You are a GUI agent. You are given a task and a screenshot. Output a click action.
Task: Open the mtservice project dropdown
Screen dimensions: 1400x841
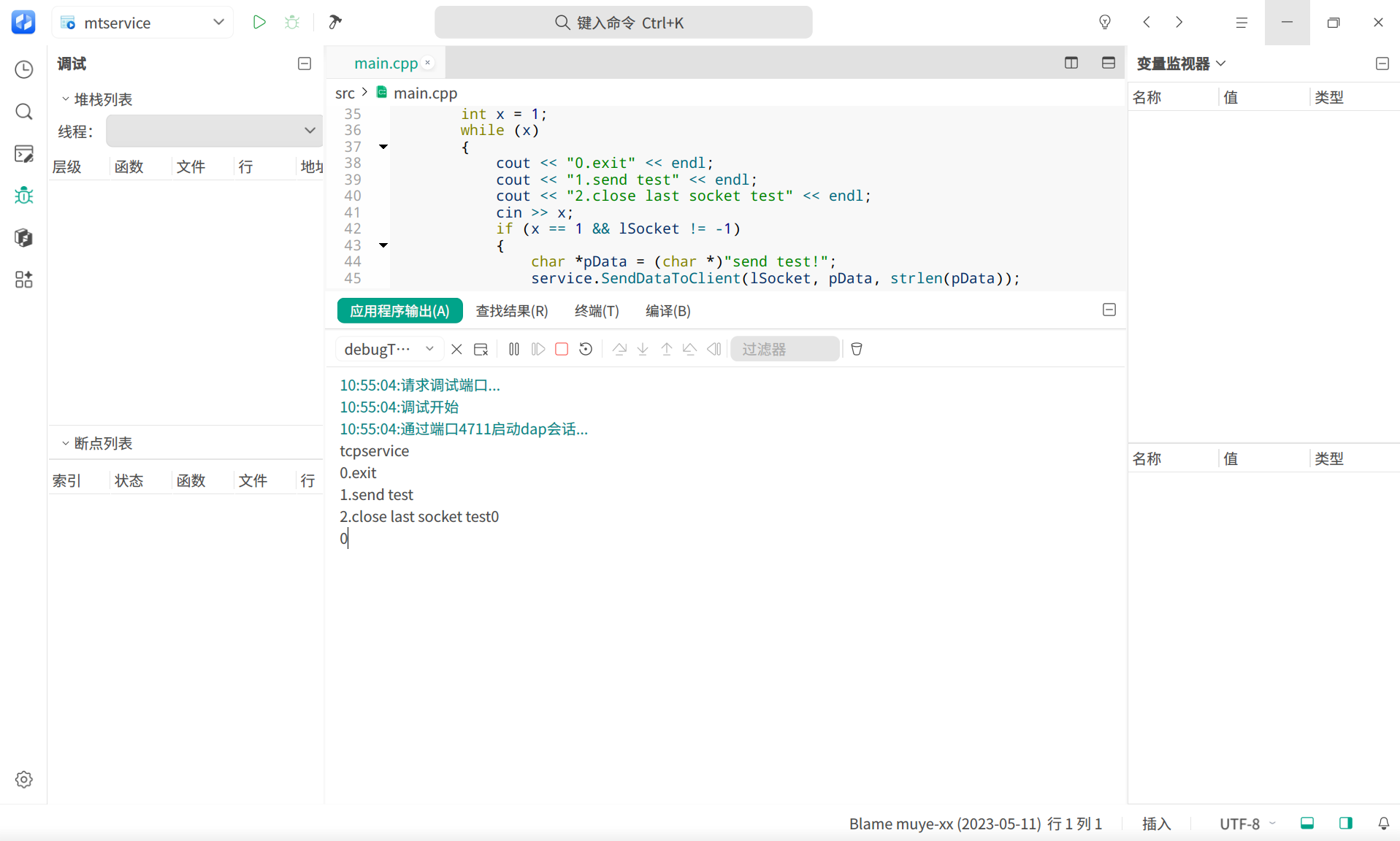[143, 23]
